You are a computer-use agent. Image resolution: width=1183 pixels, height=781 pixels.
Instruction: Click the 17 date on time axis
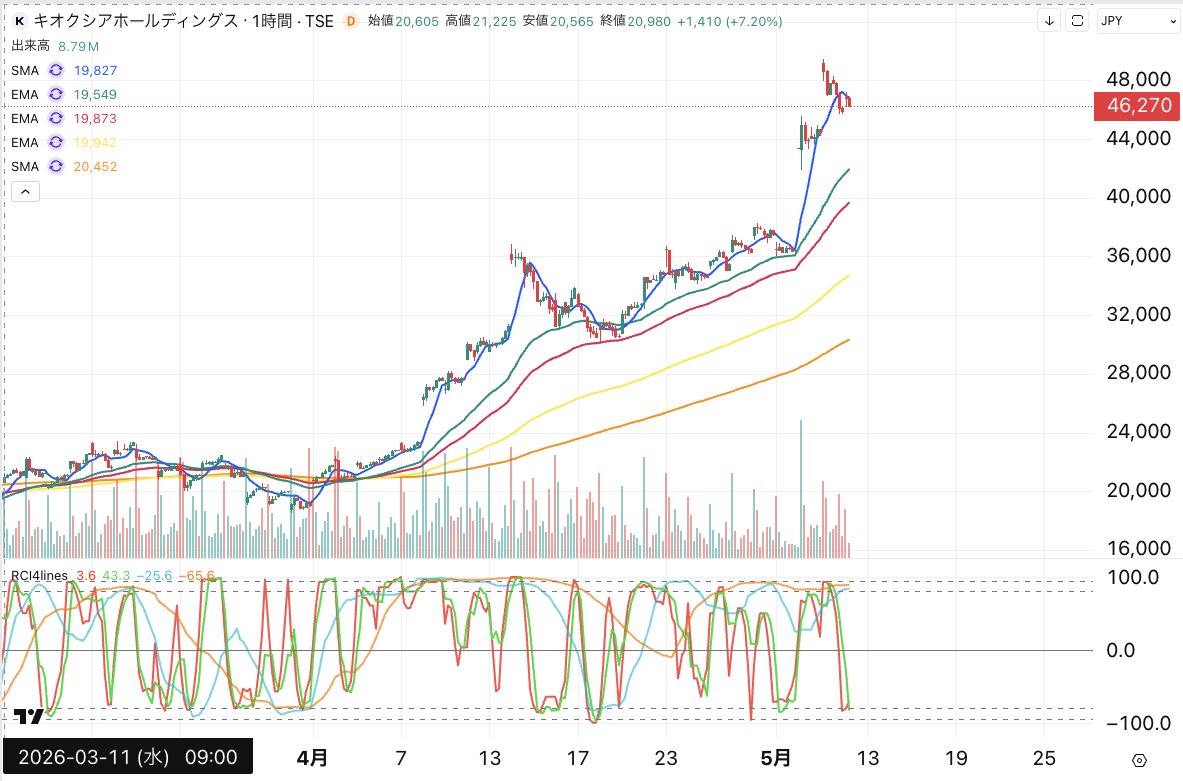coord(578,758)
